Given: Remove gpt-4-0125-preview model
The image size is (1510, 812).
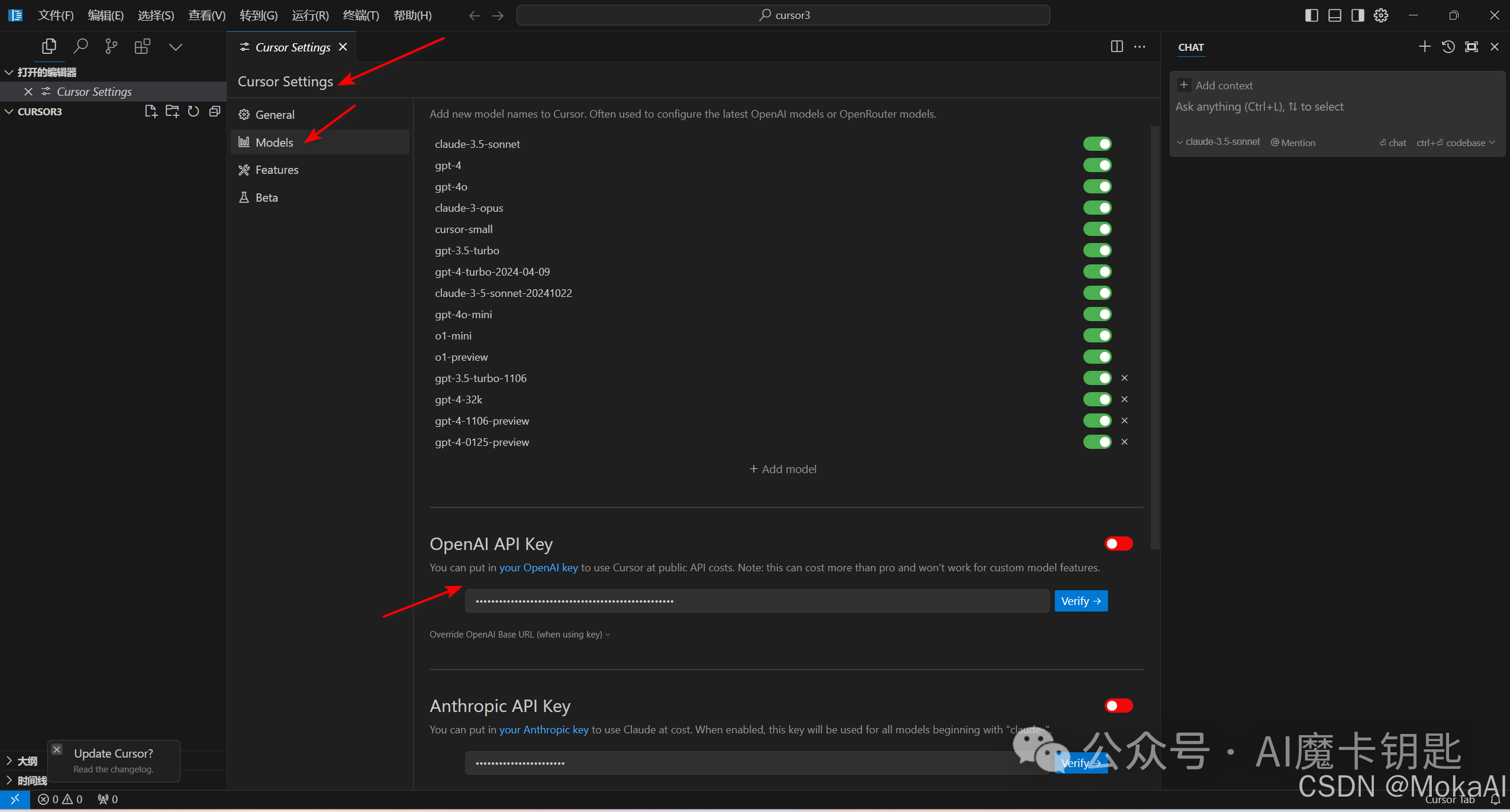Looking at the screenshot, I should [1124, 442].
